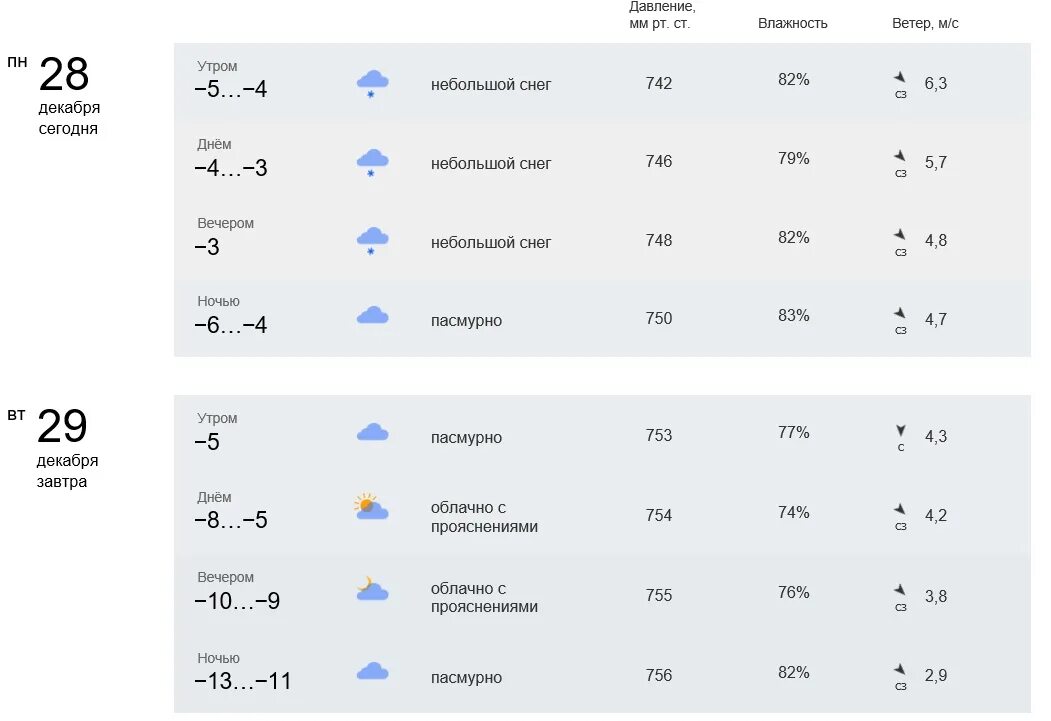Click the Monday morning pressure value 742
1051x721 pixels.
(x=658, y=83)
